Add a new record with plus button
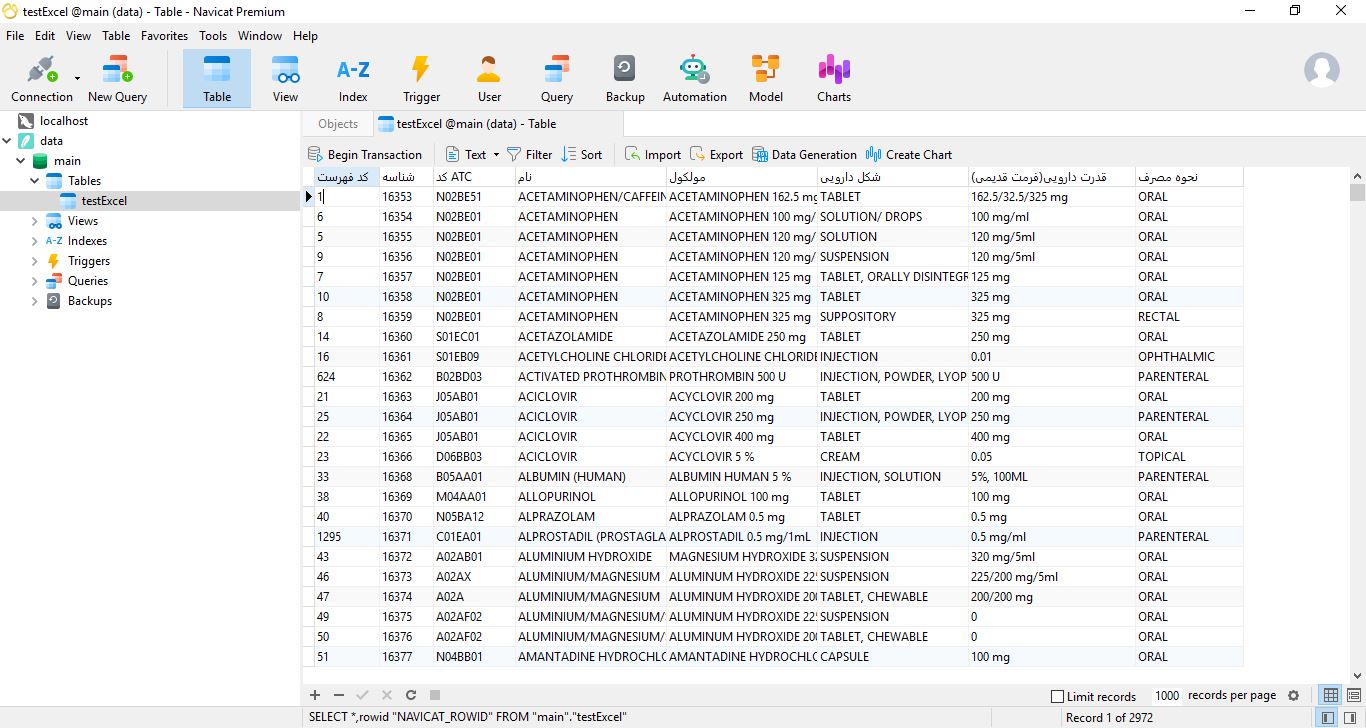Screen dimensions: 1366x728 click(x=315, y=695)
